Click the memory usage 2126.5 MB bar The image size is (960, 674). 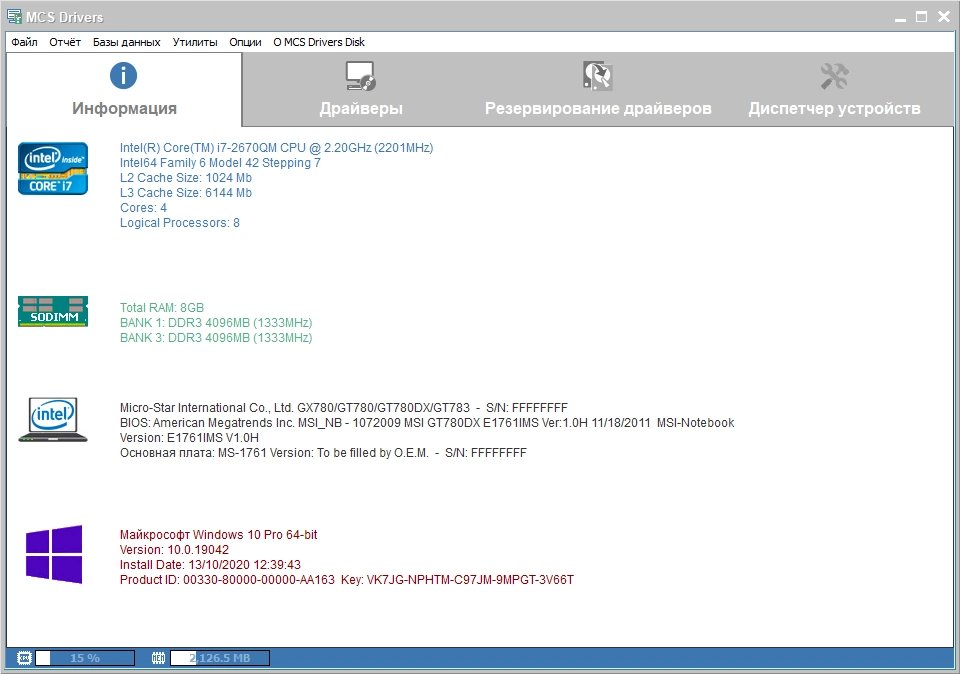coord(220,658)
